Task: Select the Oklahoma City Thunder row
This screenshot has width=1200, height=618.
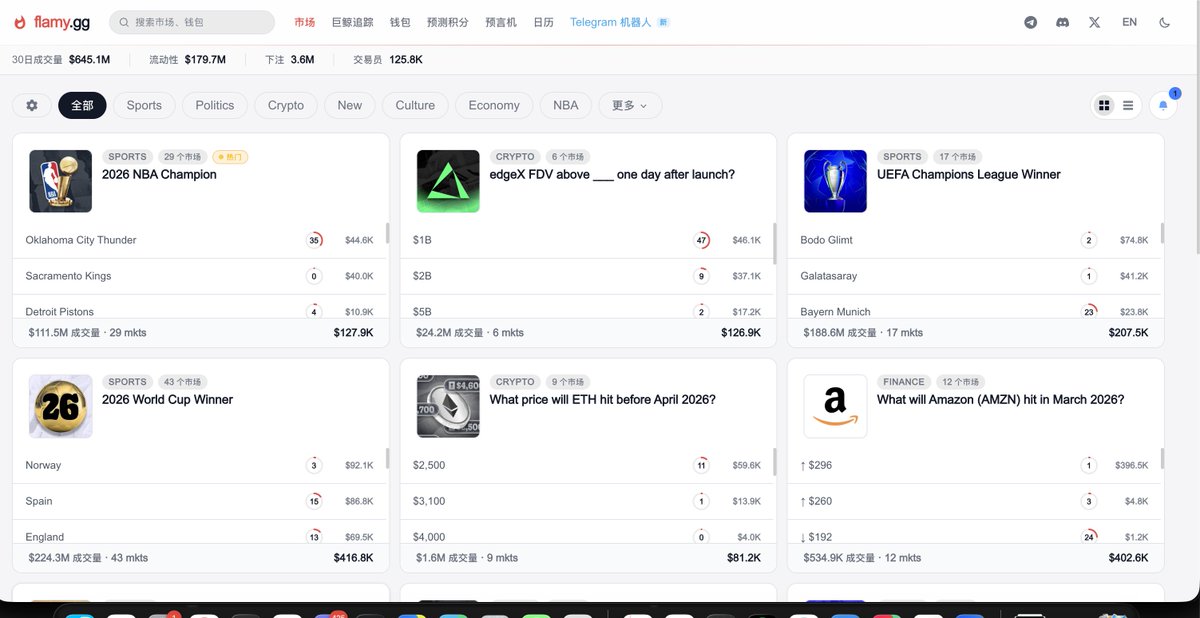Action: coord(199,240)
